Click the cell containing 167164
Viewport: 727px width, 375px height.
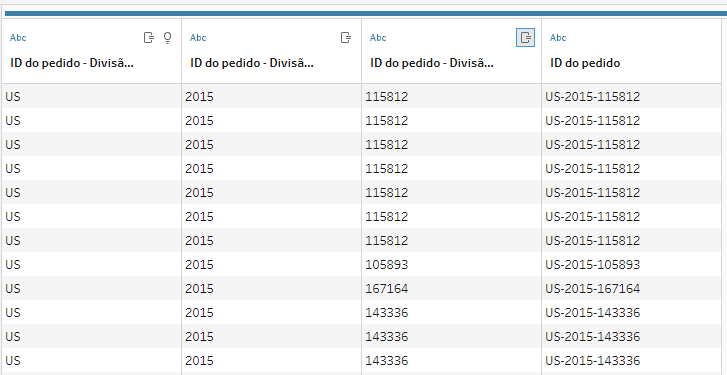point(451,289)
